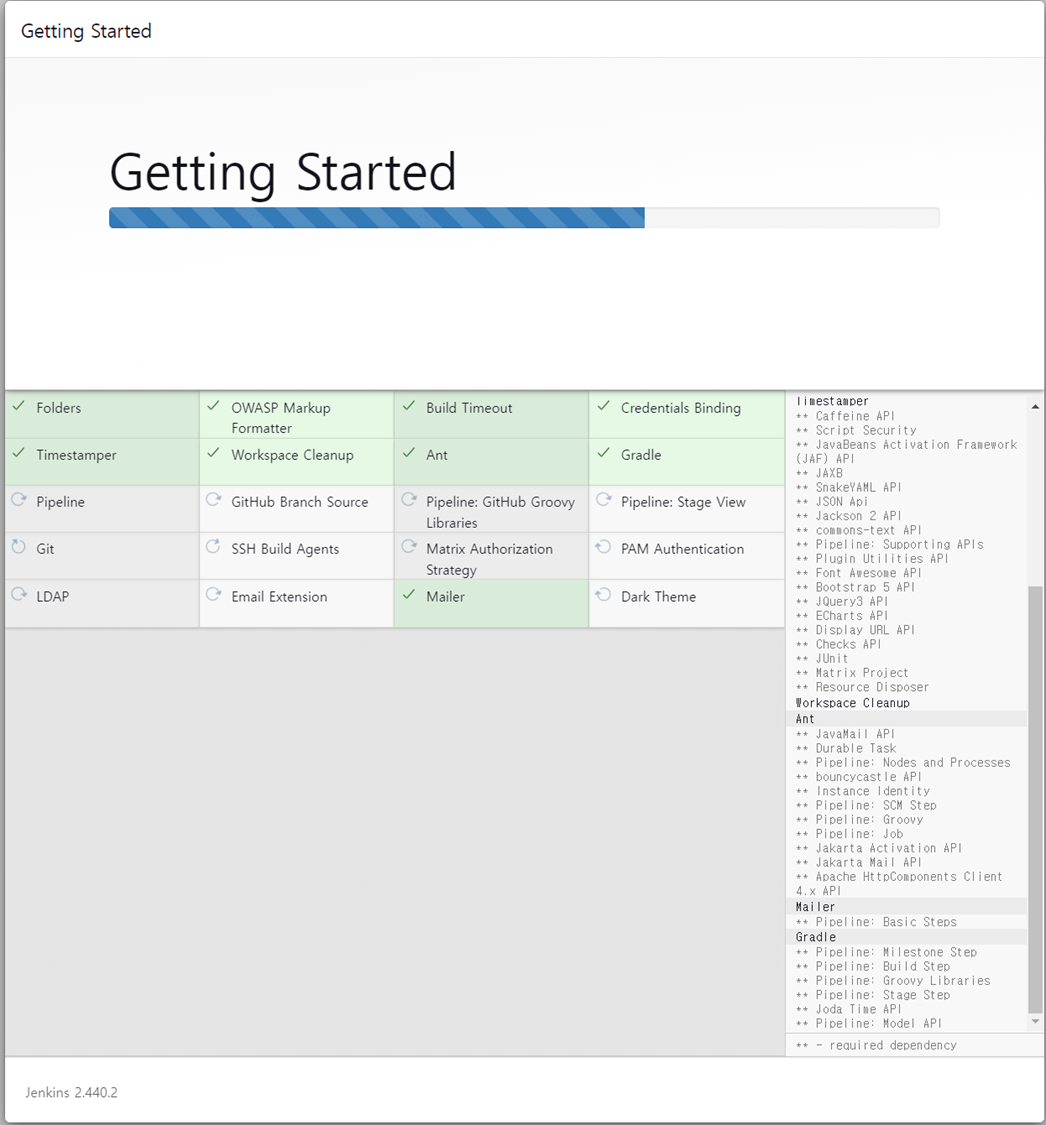Click 'Resource Disposer' in install log
The image size is (1046, 1125).
872,687
